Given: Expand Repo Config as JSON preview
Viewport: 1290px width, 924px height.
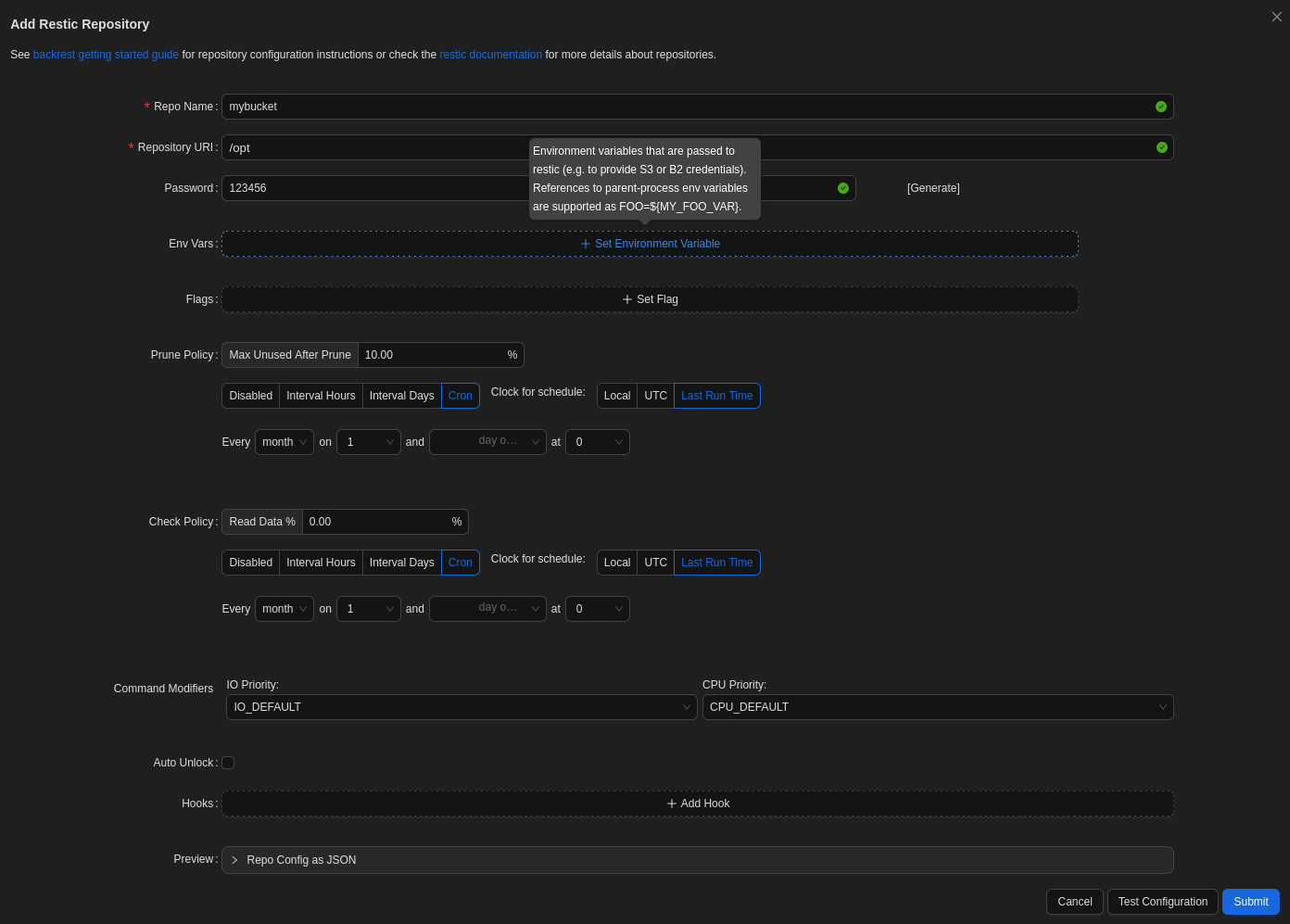Looking at the screenshot, I should [x=698, y=860].
